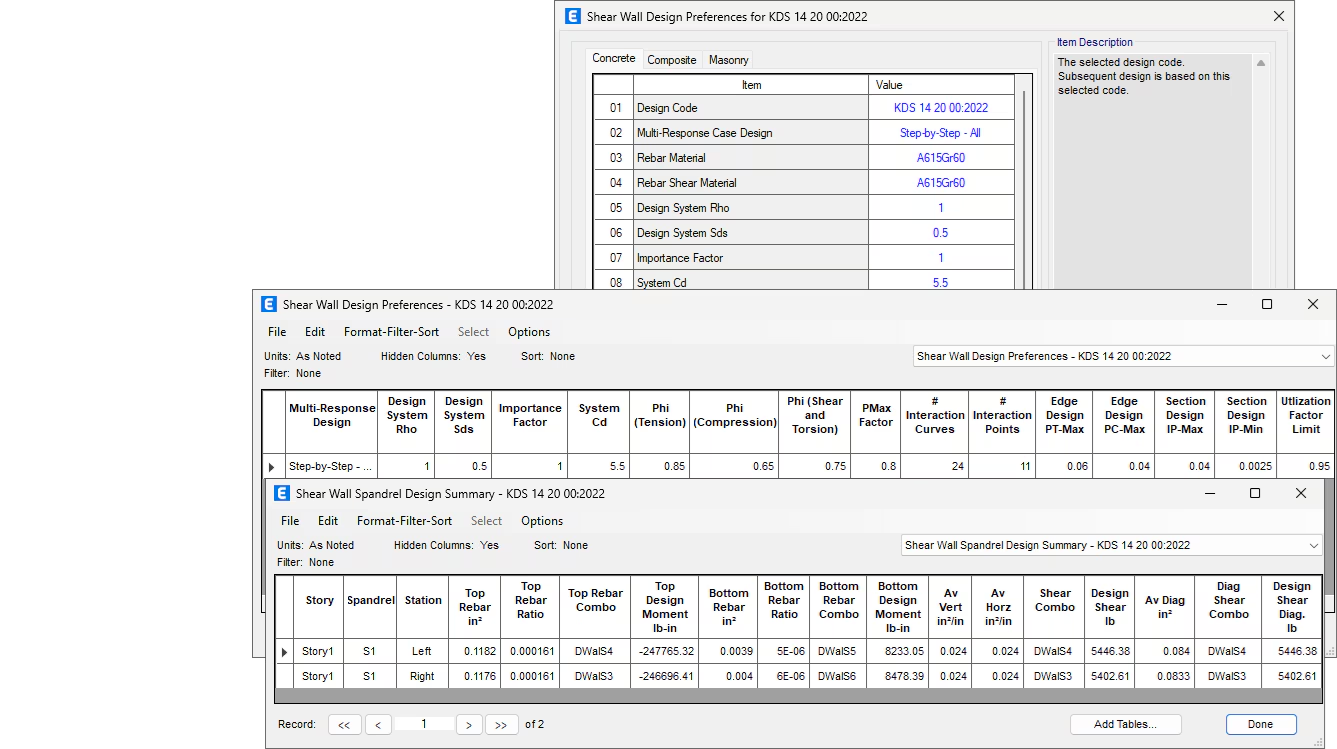Open the Shear Wall Spandrel Design Summary table dropdown

click(1314, 546)
